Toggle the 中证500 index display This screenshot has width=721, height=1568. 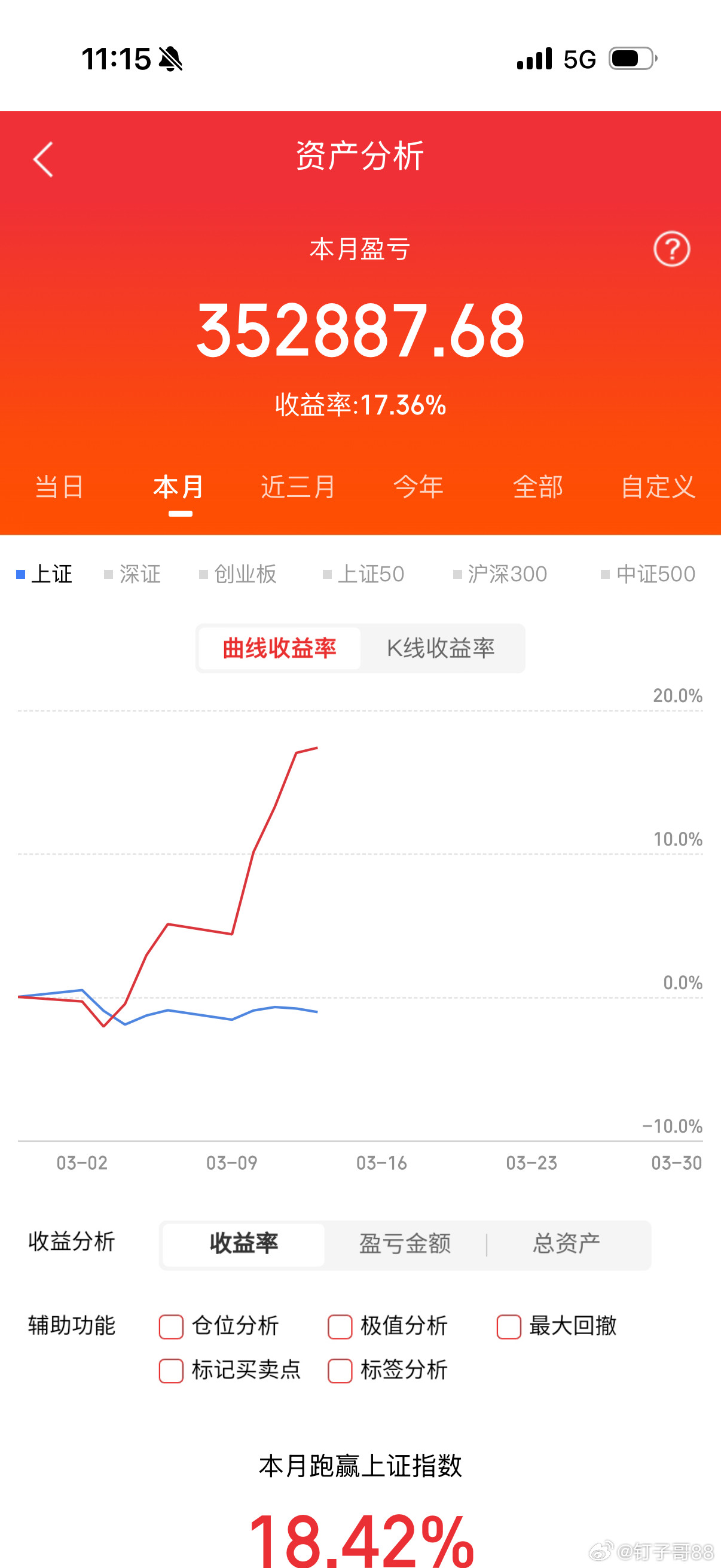pos(647,573)
